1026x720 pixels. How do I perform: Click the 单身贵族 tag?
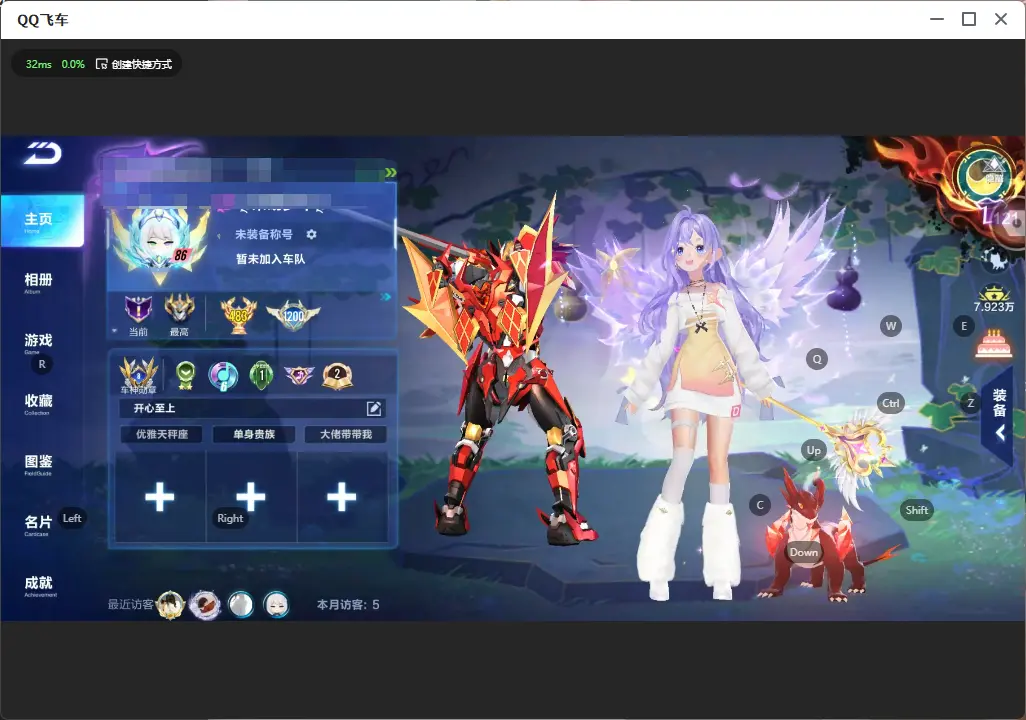click(254, 434)
